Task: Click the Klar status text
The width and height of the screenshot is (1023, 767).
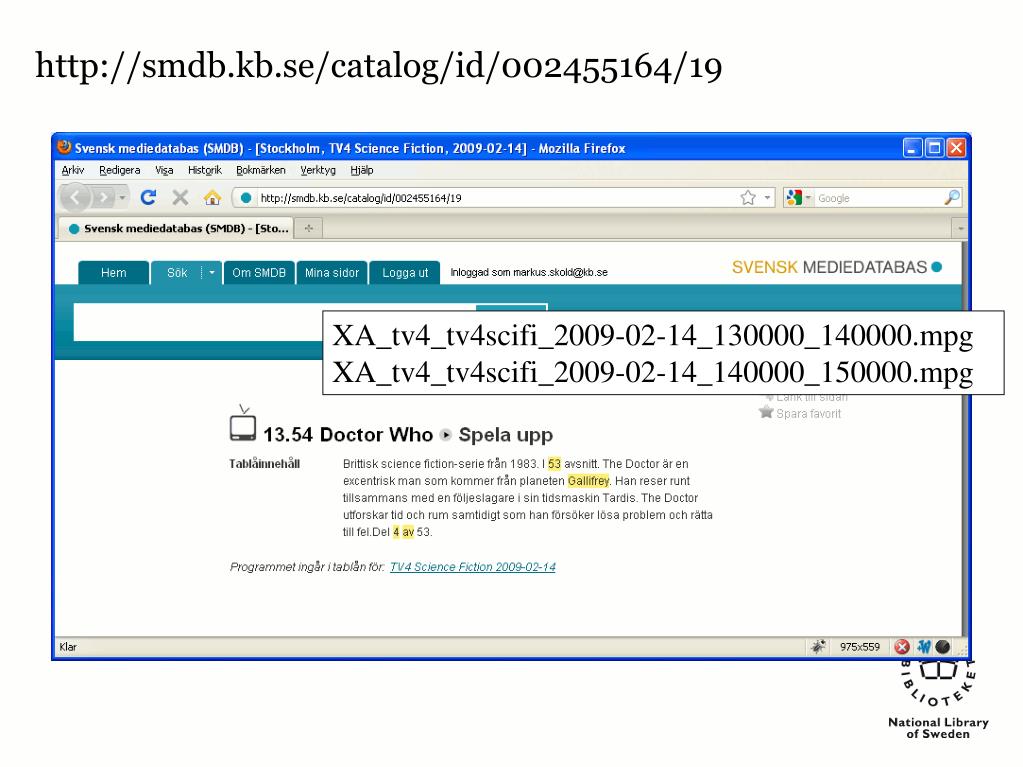Action: click(68, 647)
